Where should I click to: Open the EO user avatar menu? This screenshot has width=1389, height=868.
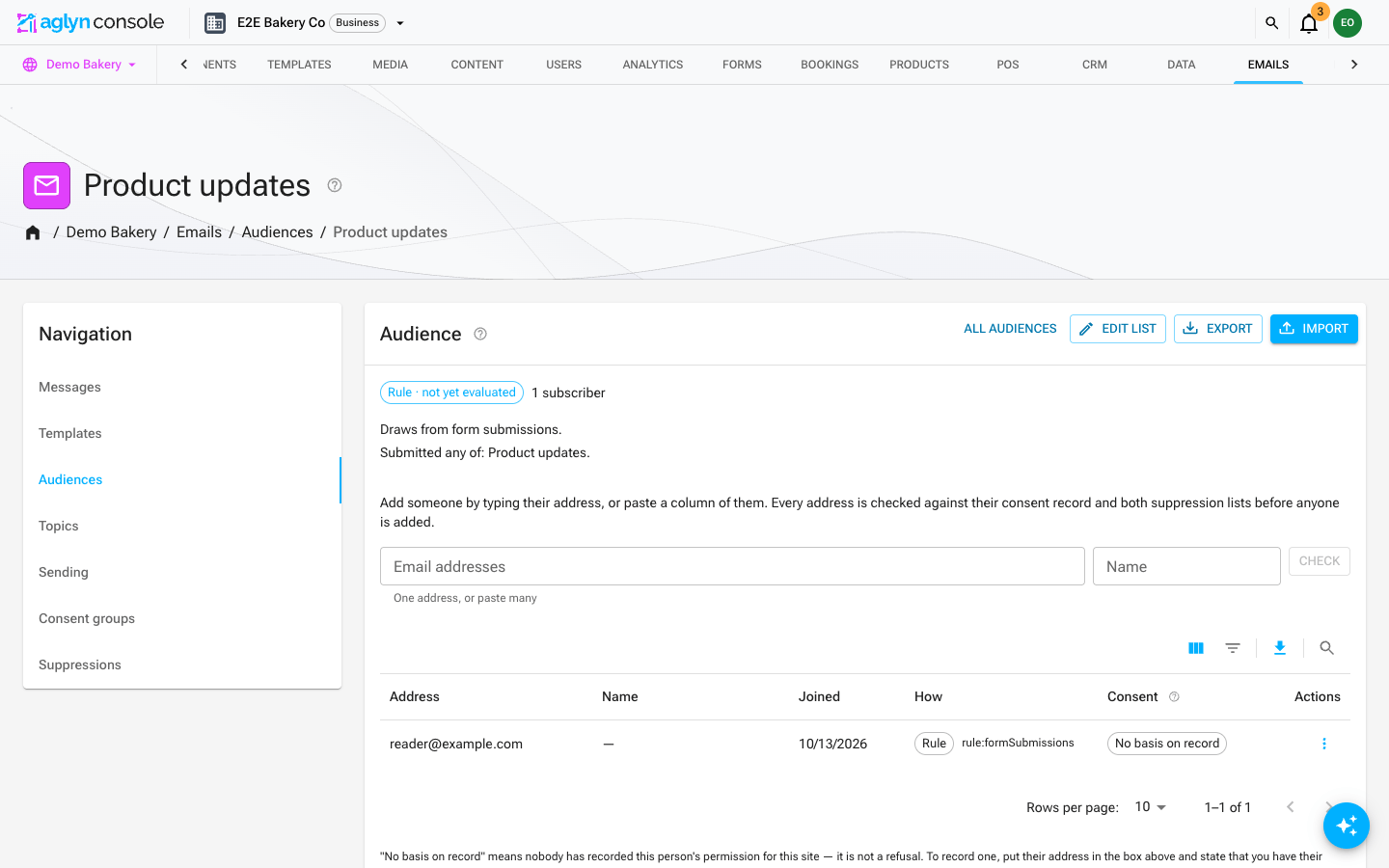click(x=1348, y=23)
